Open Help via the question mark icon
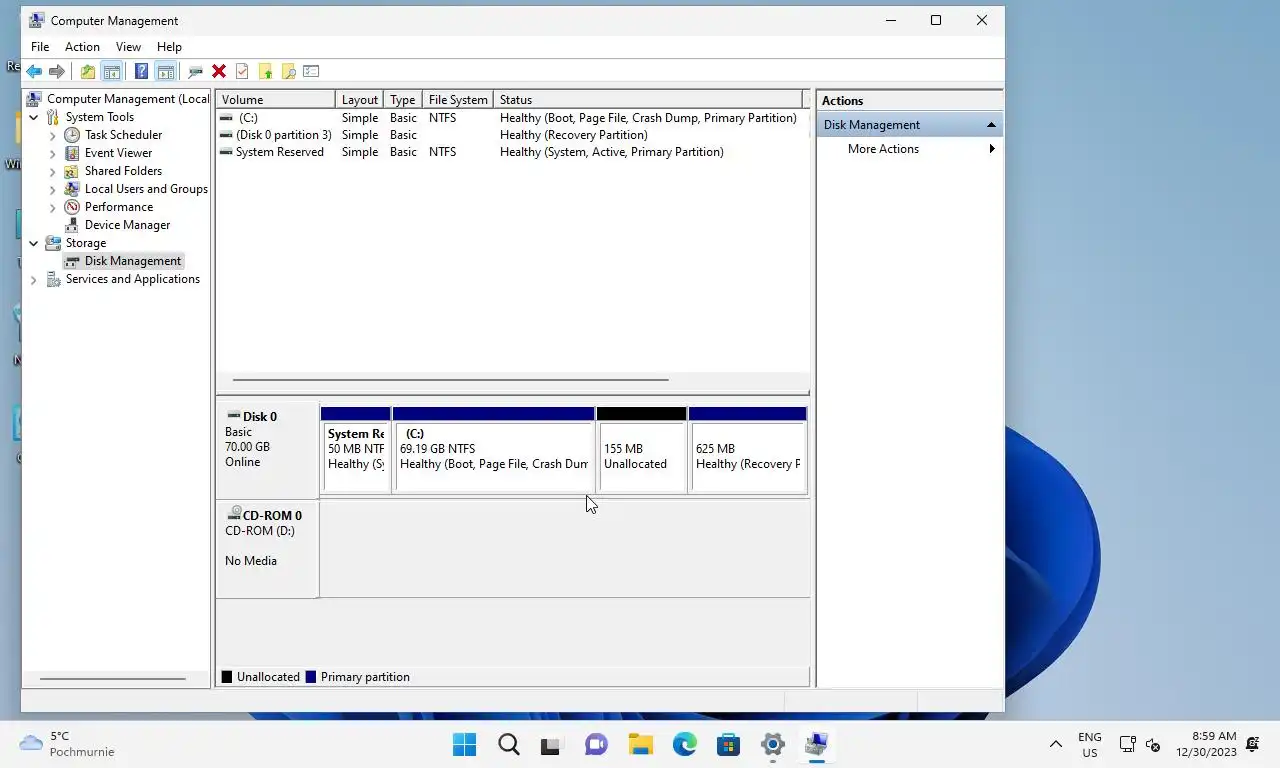The height and width of the screenshot is (768, 1280). (141, 71)
